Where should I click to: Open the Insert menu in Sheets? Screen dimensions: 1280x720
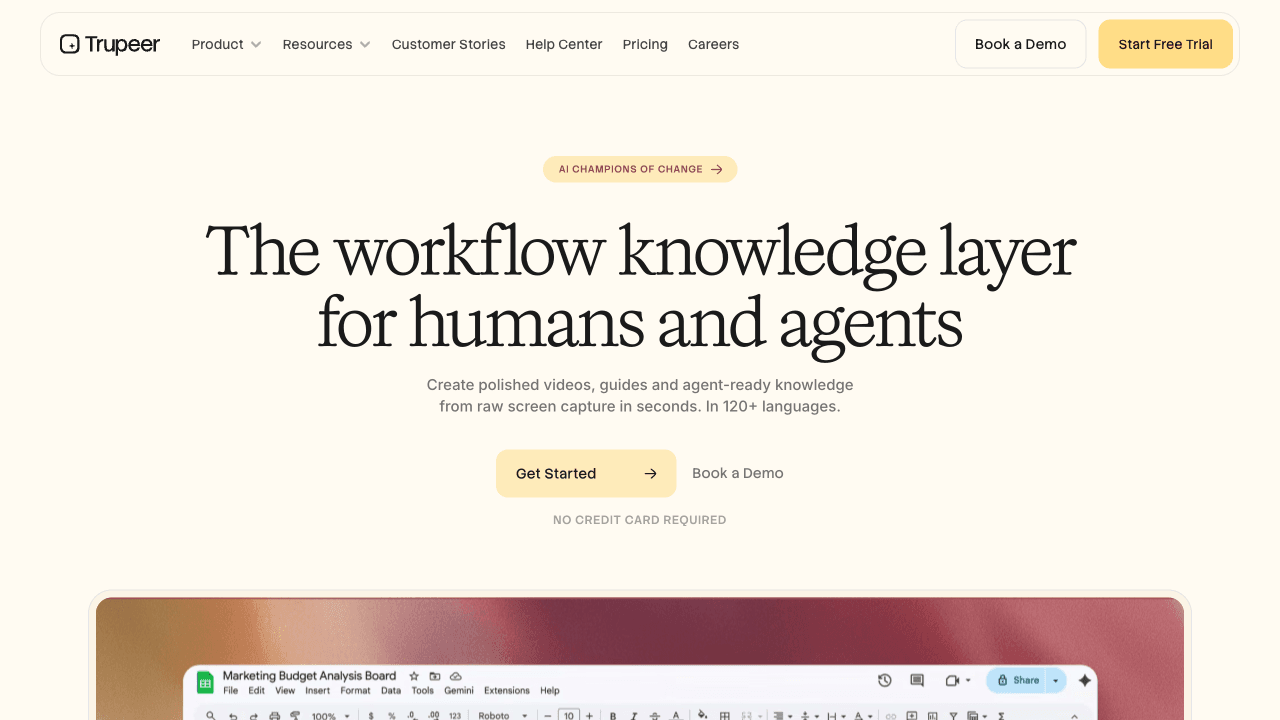(318, 691)
